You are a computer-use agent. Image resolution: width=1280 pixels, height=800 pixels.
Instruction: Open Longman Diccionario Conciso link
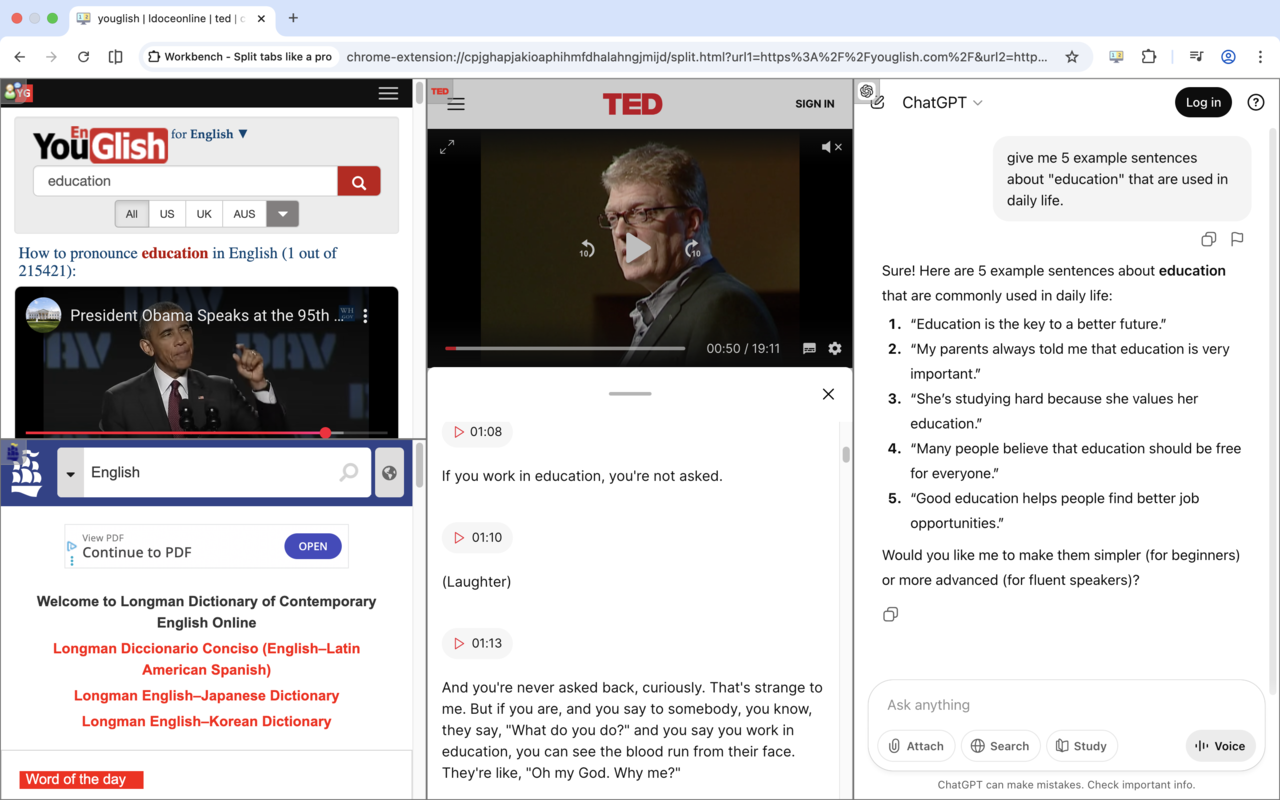point(206,659)
